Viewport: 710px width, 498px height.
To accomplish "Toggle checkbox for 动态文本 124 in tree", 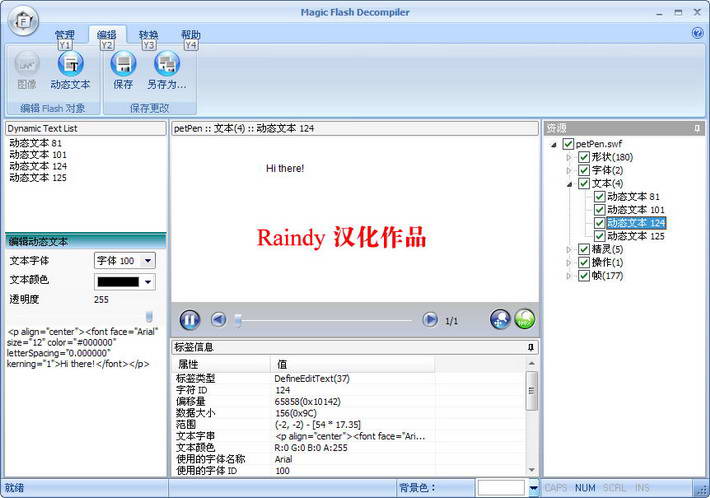I will click(x=600, y=223).
